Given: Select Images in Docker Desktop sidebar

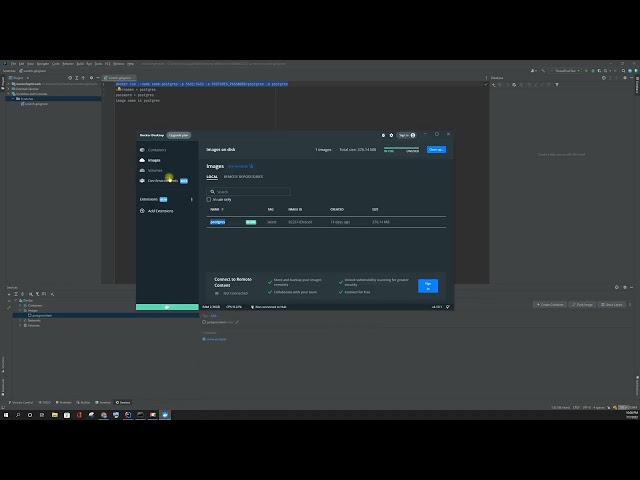Looking at the screenshot, I should point(154,160).
